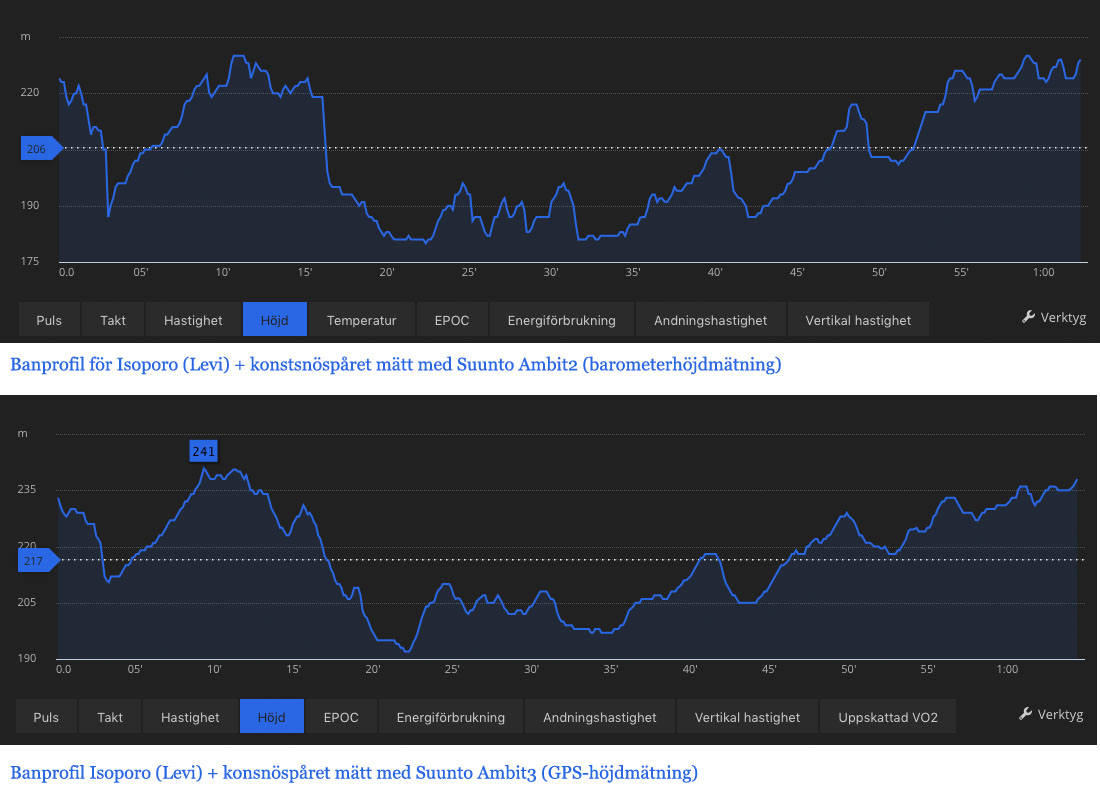Select Andningshastighet tab in top chart
1100x800 pixels.
tap(710, 320)
